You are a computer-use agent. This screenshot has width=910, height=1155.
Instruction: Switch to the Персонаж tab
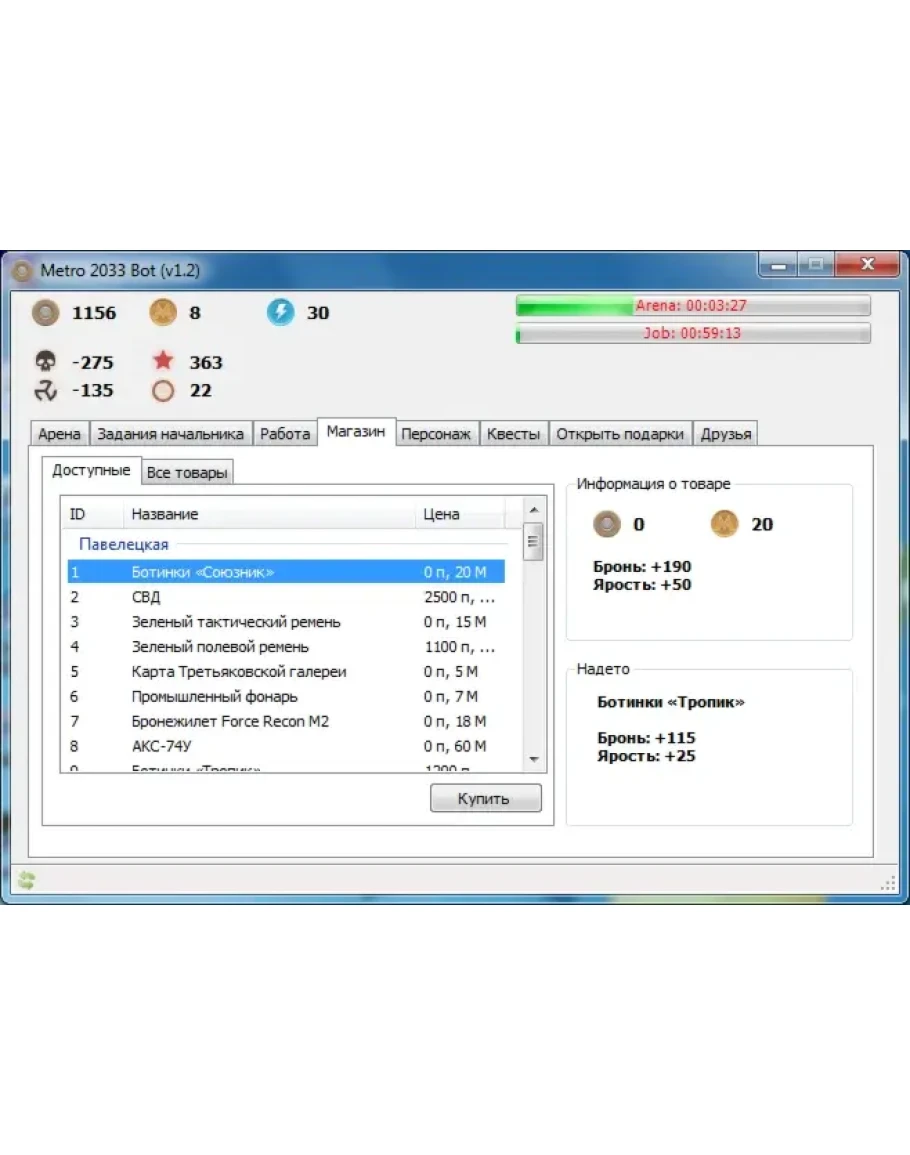pos(435,434)
